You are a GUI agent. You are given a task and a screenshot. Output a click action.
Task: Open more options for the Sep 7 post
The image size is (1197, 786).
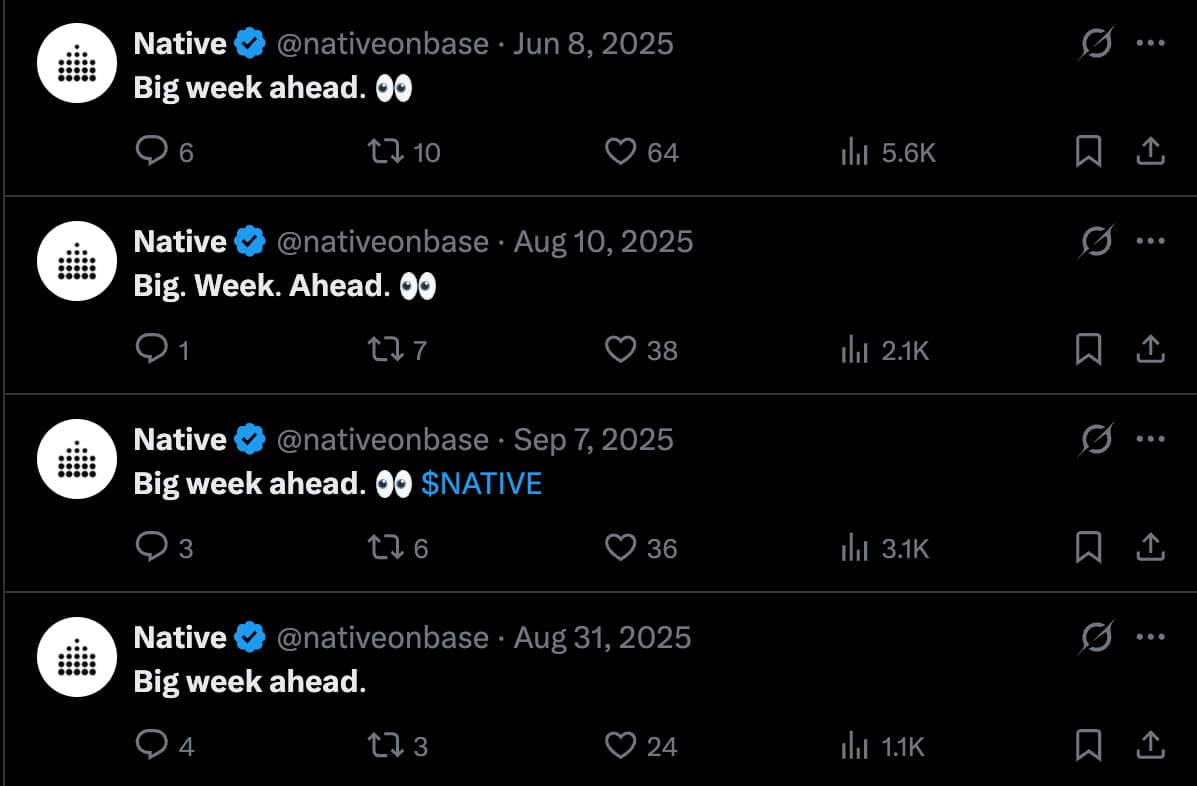click(x=1151, y=440)
